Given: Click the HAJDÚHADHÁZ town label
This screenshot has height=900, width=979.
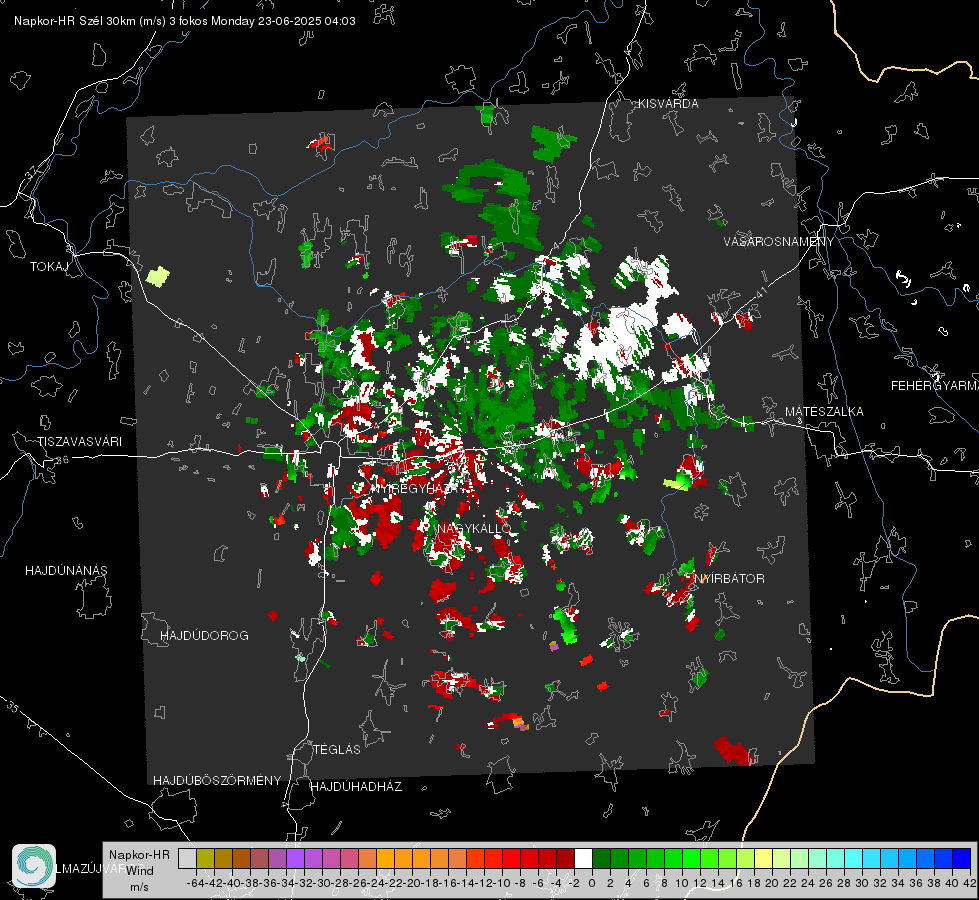Looking at the screenshot, I should [356, 787].
